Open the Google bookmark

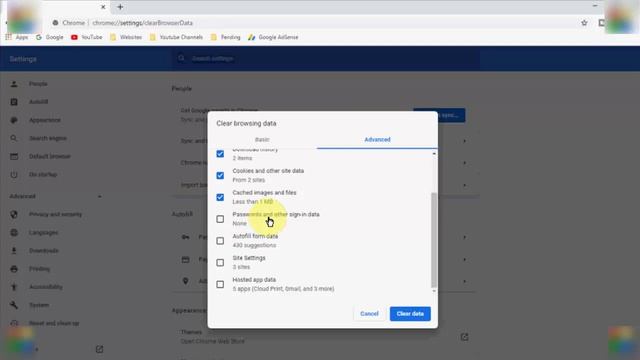click(x=49, y=37)
